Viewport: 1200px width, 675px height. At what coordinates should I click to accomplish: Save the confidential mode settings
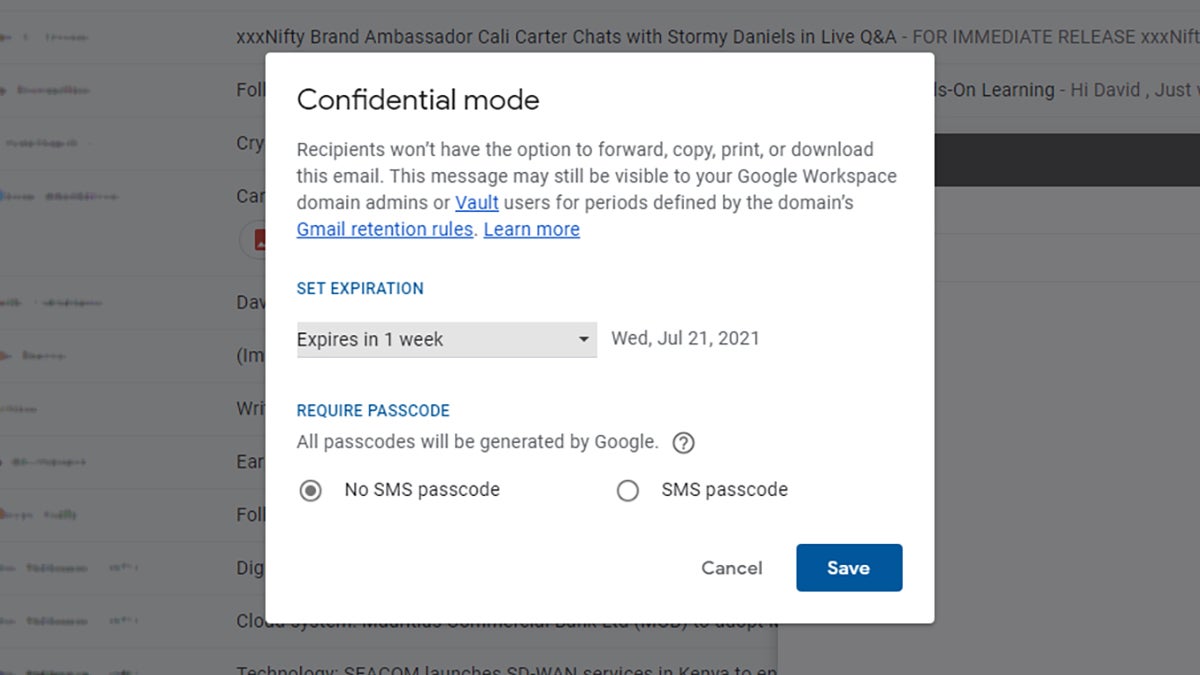click(x=849, y=567)
